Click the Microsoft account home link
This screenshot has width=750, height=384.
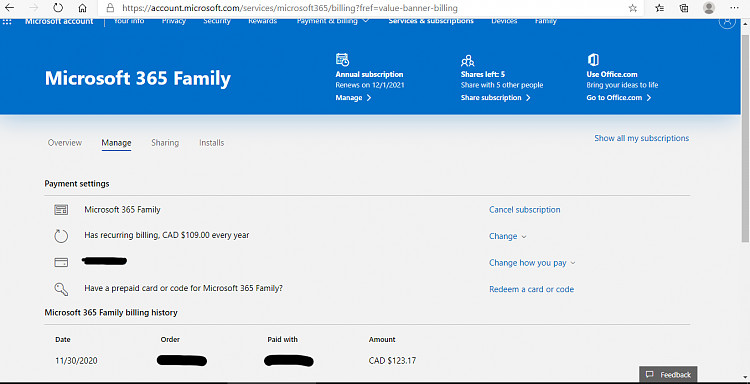[x=59, y=21]
